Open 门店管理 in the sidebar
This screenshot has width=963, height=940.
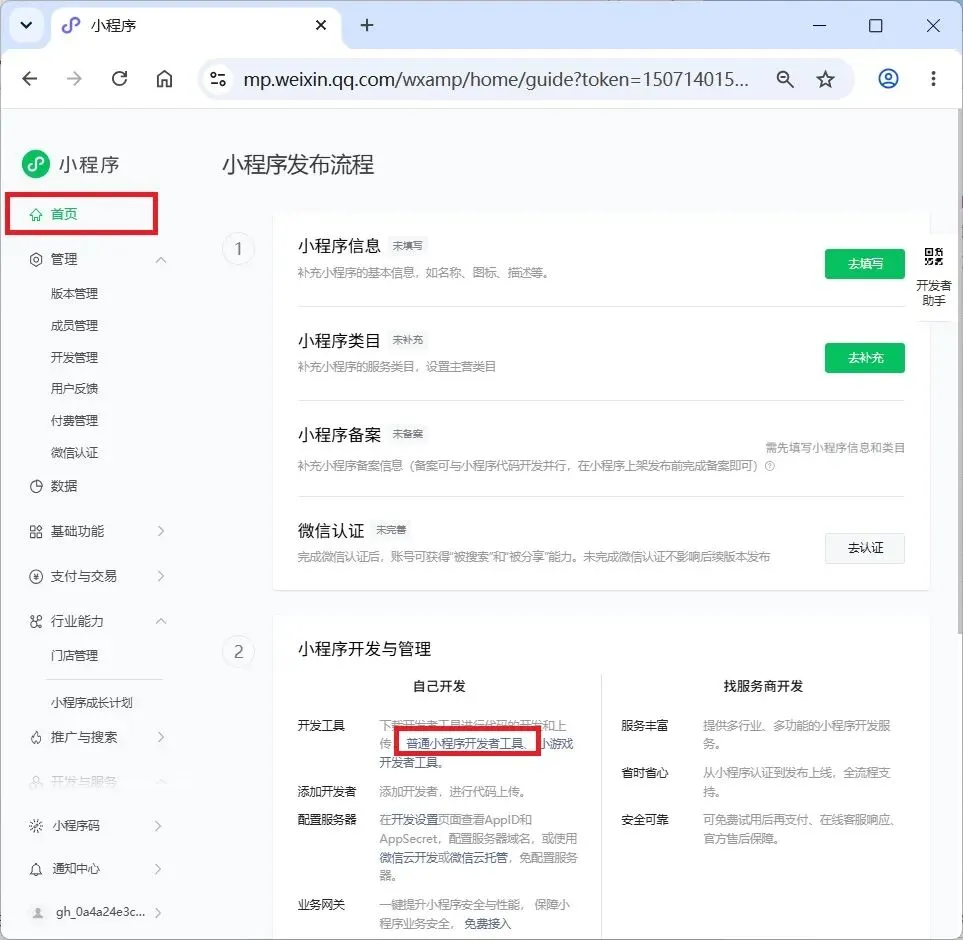[74, 656]
